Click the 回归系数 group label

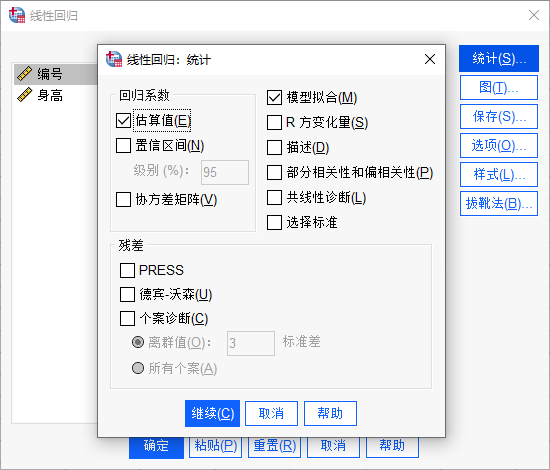144,95
